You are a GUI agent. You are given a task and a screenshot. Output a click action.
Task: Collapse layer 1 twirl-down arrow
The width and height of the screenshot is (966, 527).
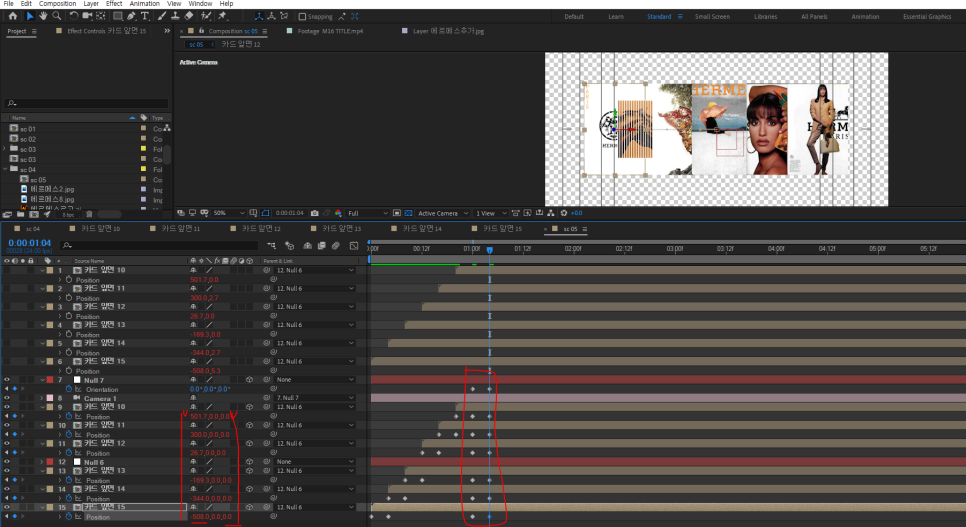43,271
